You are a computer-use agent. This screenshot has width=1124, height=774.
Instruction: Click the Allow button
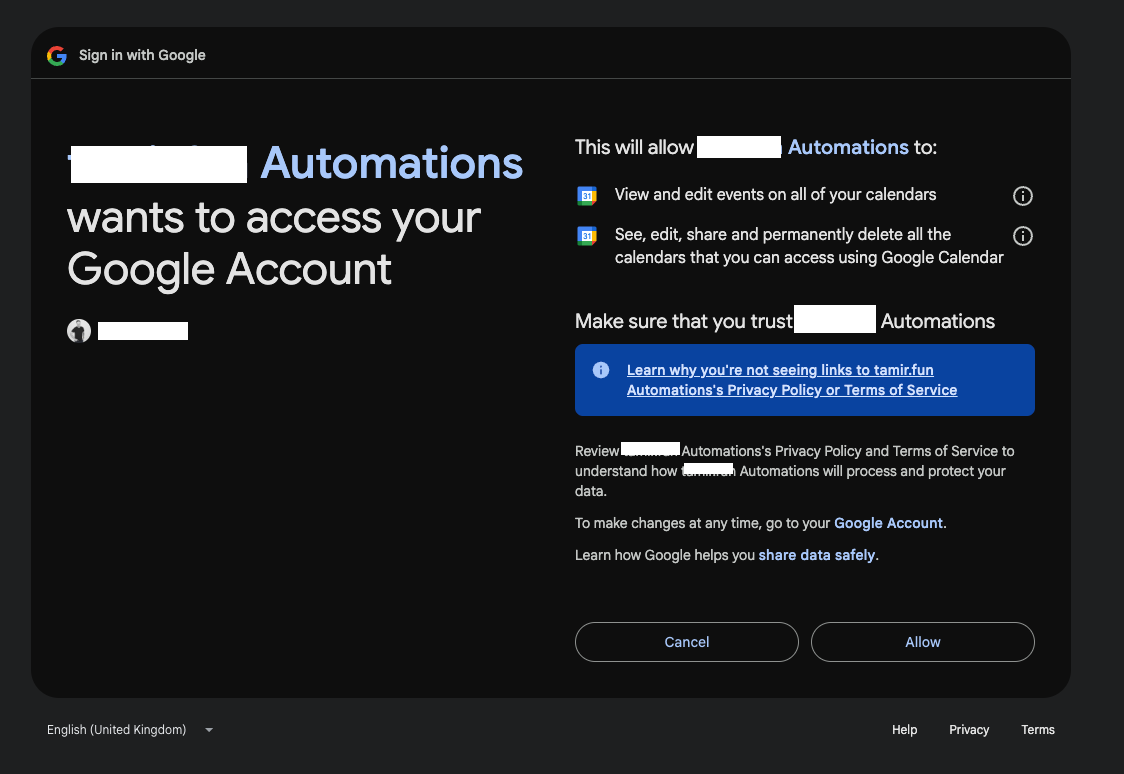click(923, 642)
